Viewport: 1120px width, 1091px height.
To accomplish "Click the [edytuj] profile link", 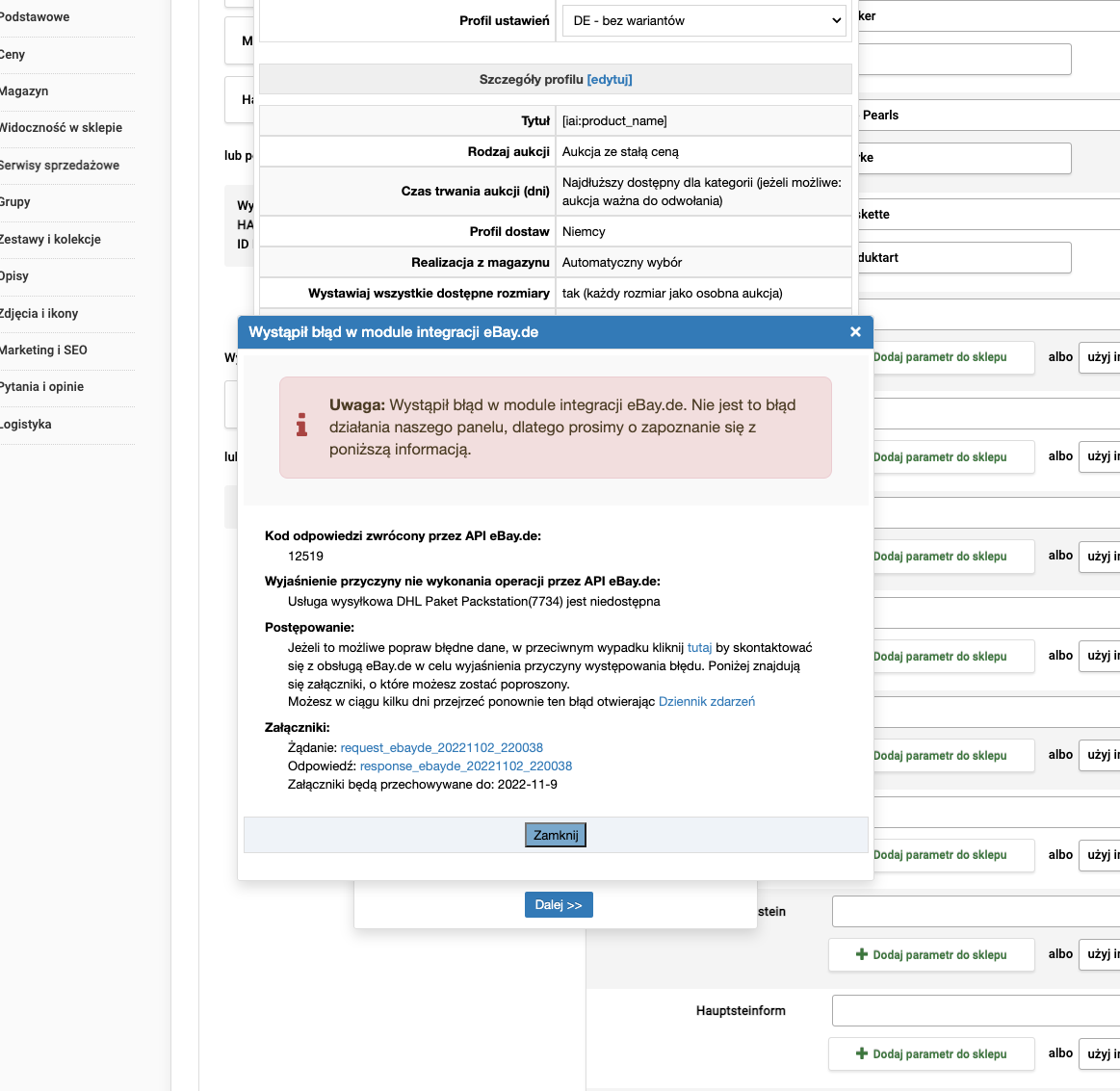I will (610, 79).
